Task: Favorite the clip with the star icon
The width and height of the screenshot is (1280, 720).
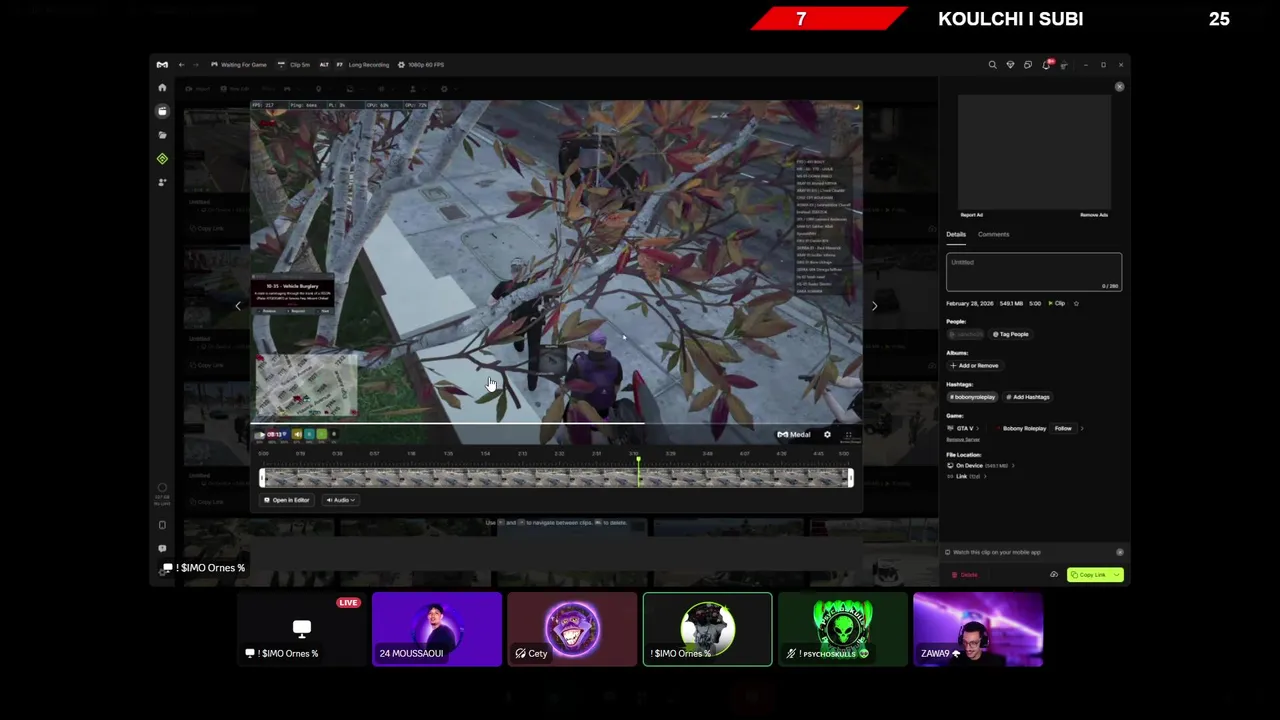Action: point(1076,303)
